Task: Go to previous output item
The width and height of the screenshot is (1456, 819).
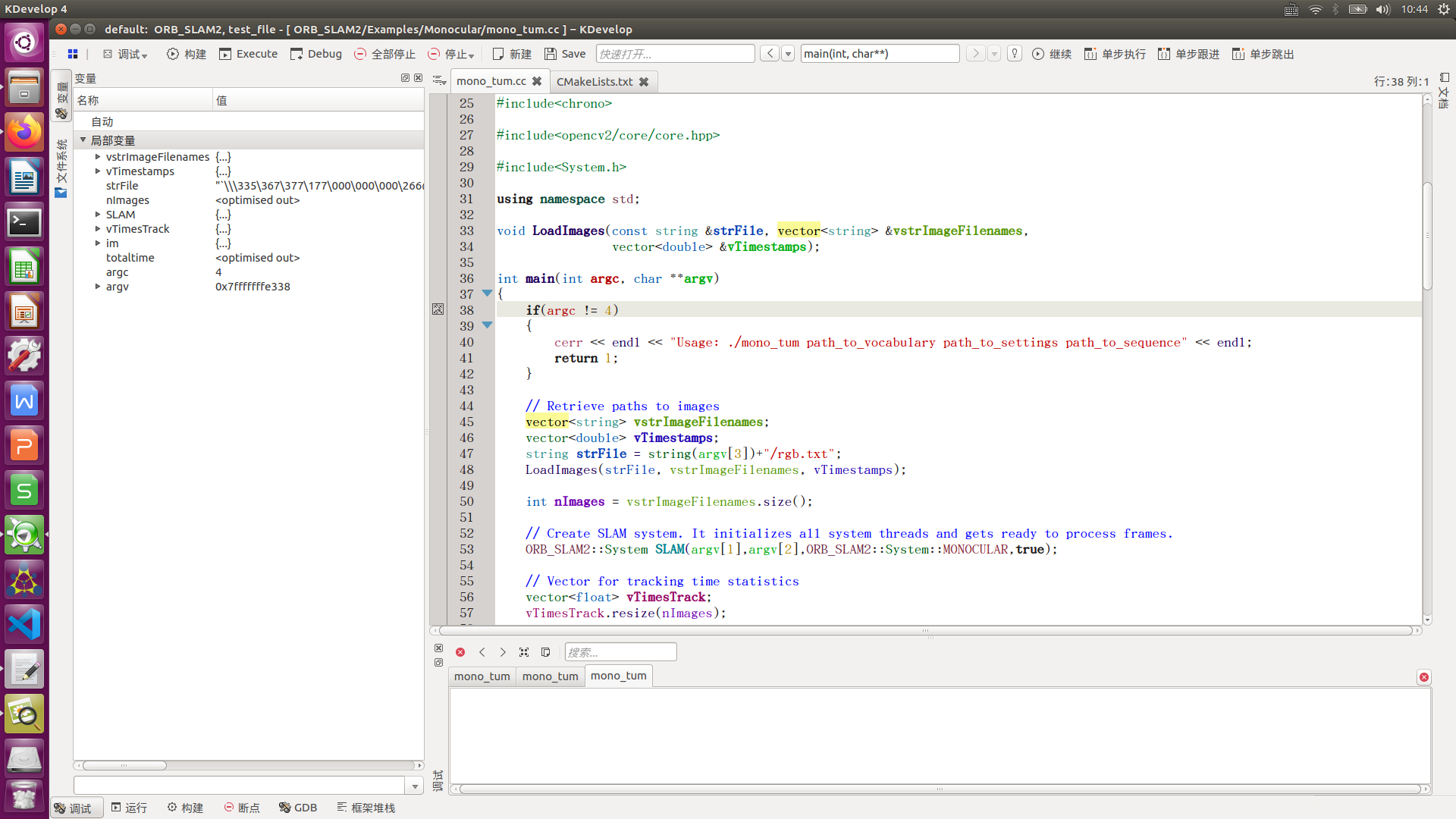Action: pos(482,652)
